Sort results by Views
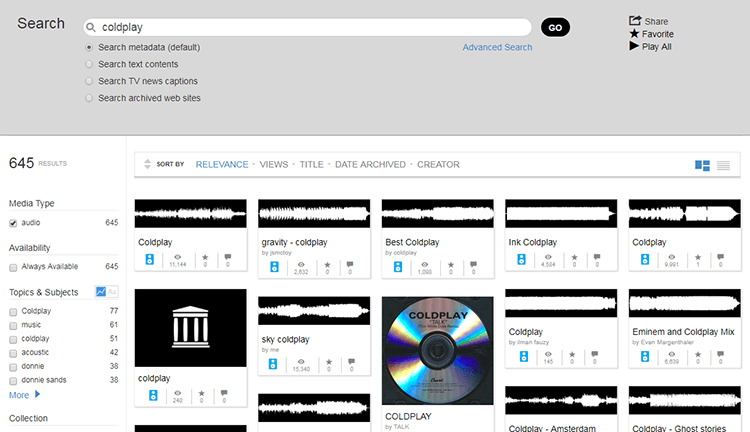Viewport: 750px width, 432px height. 274,165
